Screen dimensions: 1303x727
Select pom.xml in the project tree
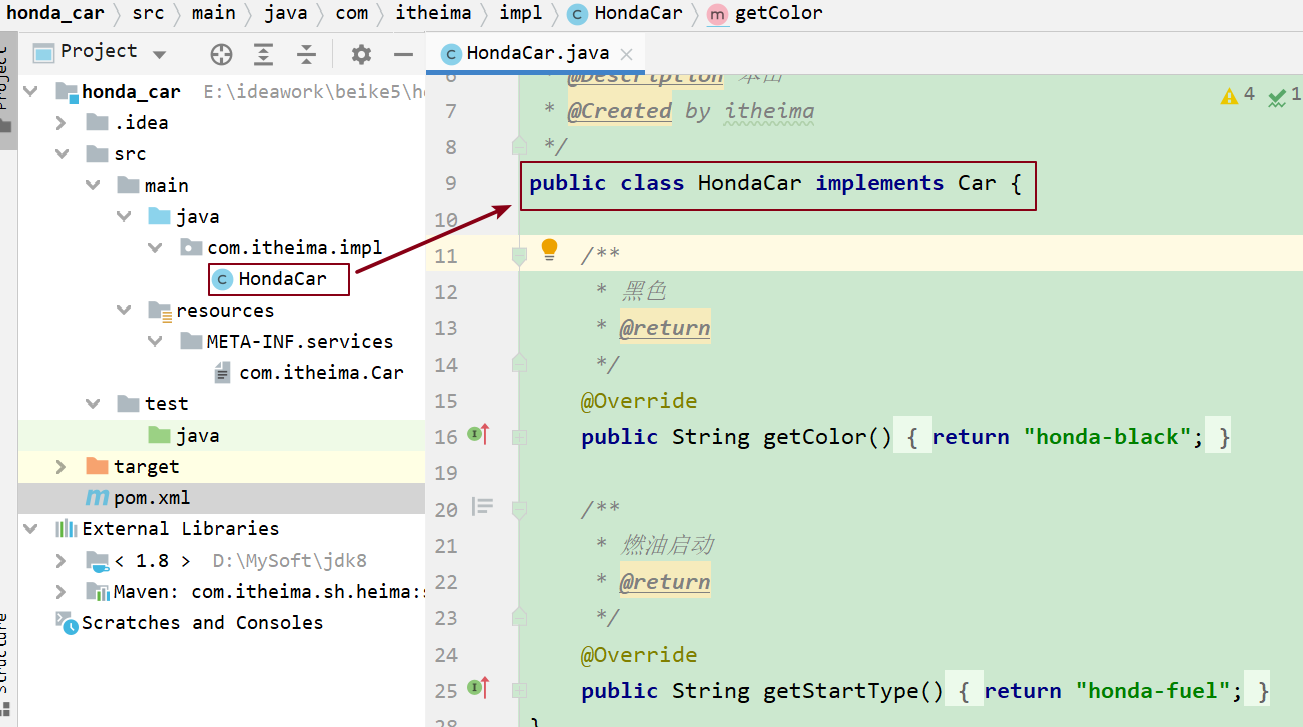pyautogui.click(x=151, y=498)
